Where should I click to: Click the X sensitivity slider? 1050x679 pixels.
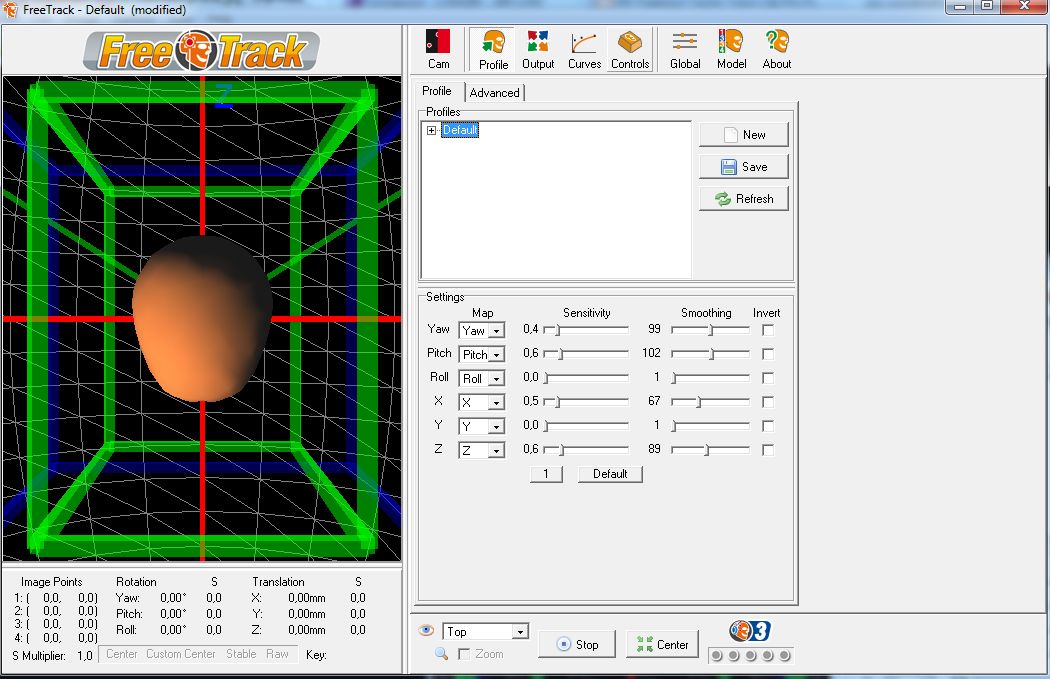tap(586, 401)
